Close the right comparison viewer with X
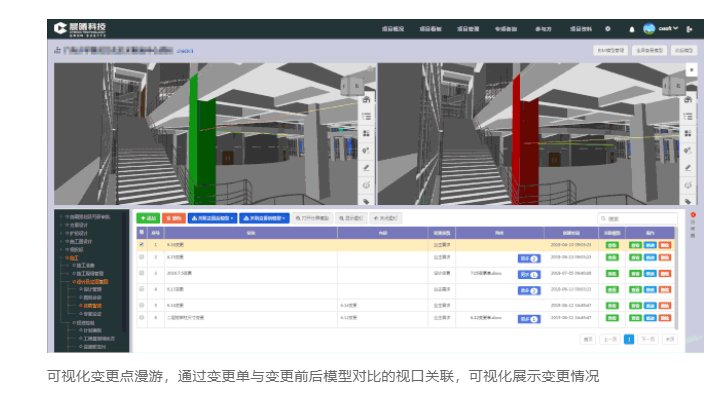 (691, 70)
